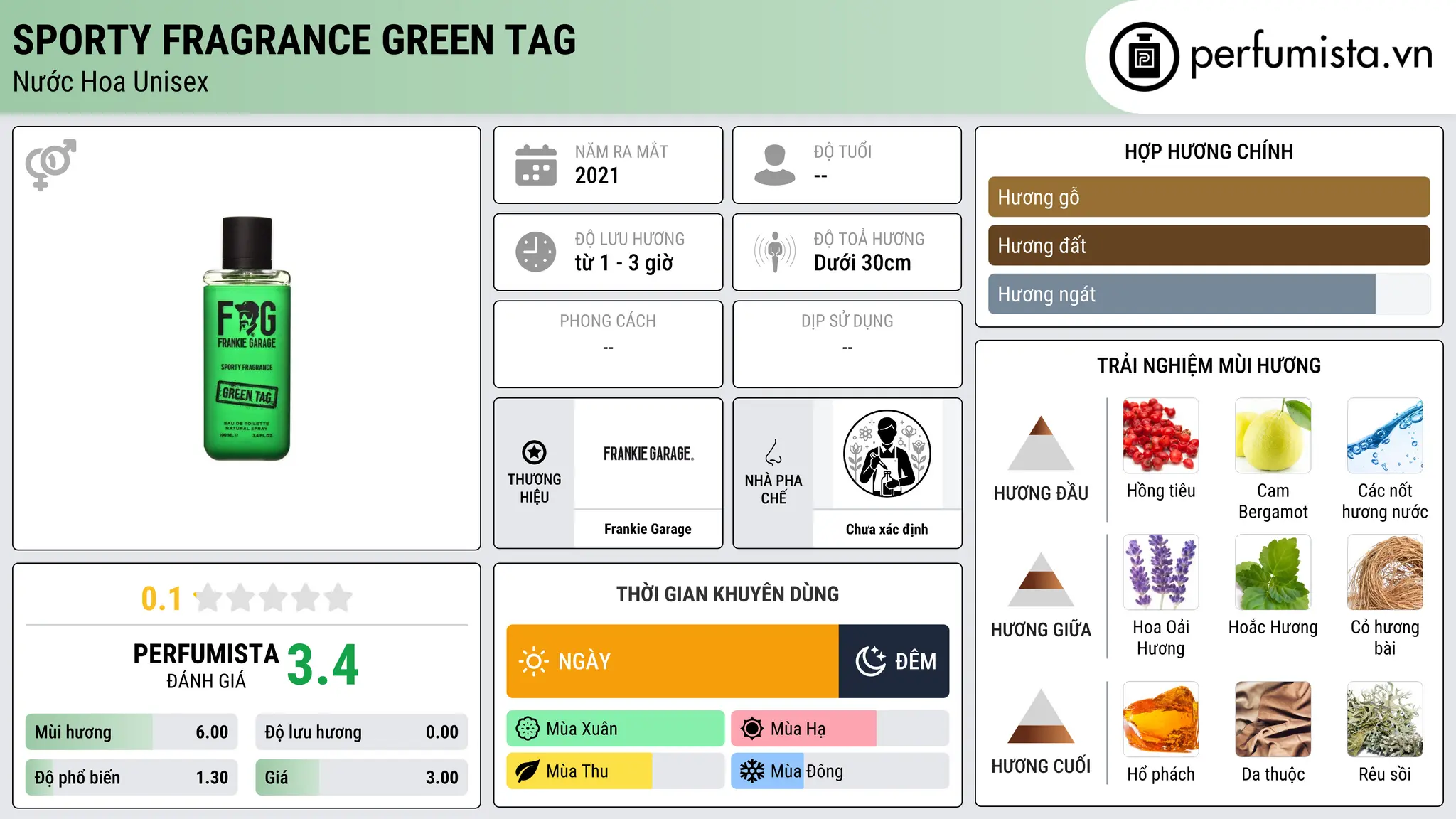Click the calendar icon beside Năm ra mắt
This screenshot has height=819, width=1456.
(x=536, y=165)
